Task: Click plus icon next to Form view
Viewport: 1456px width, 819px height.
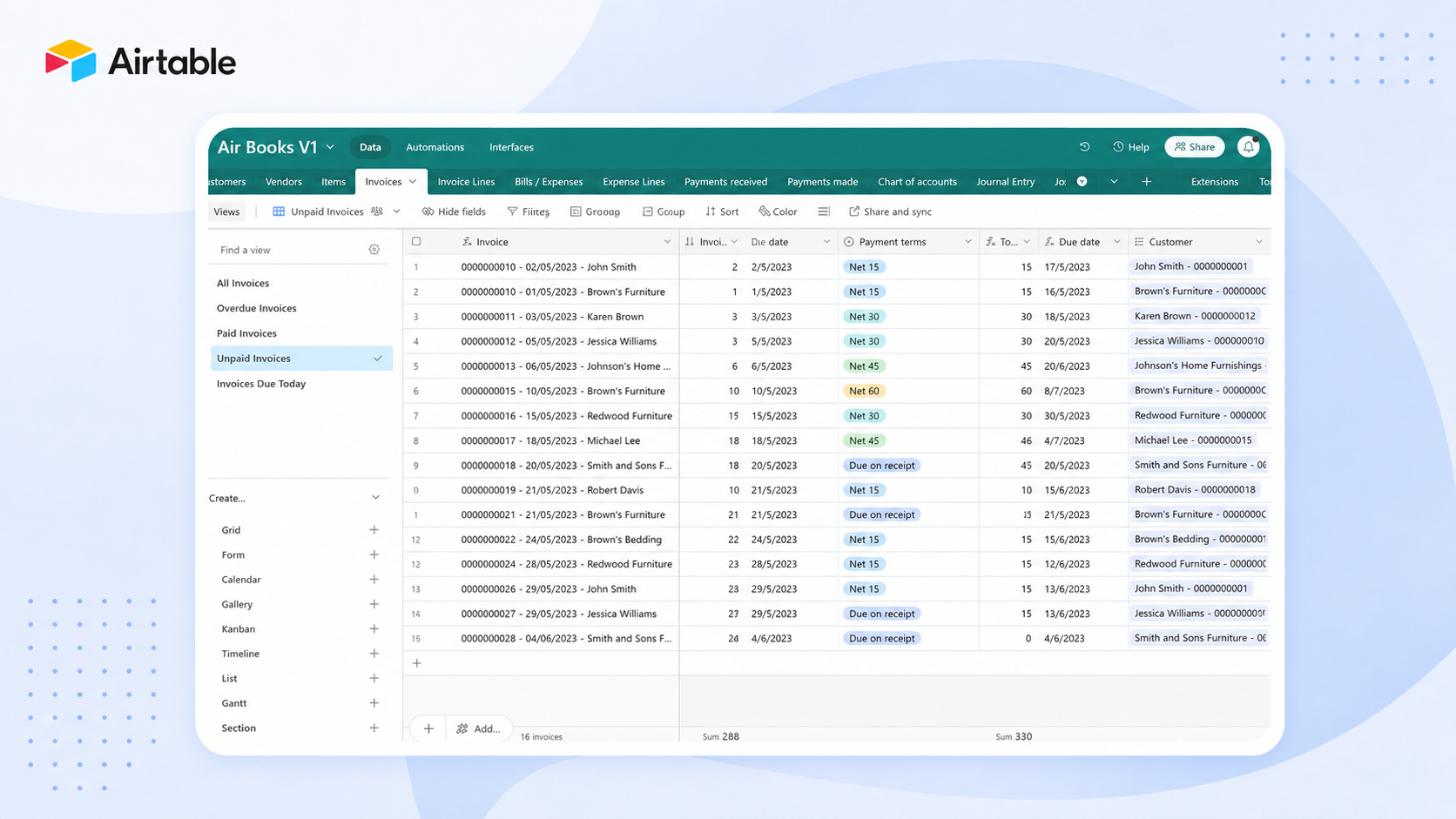Action: (374, 554)
